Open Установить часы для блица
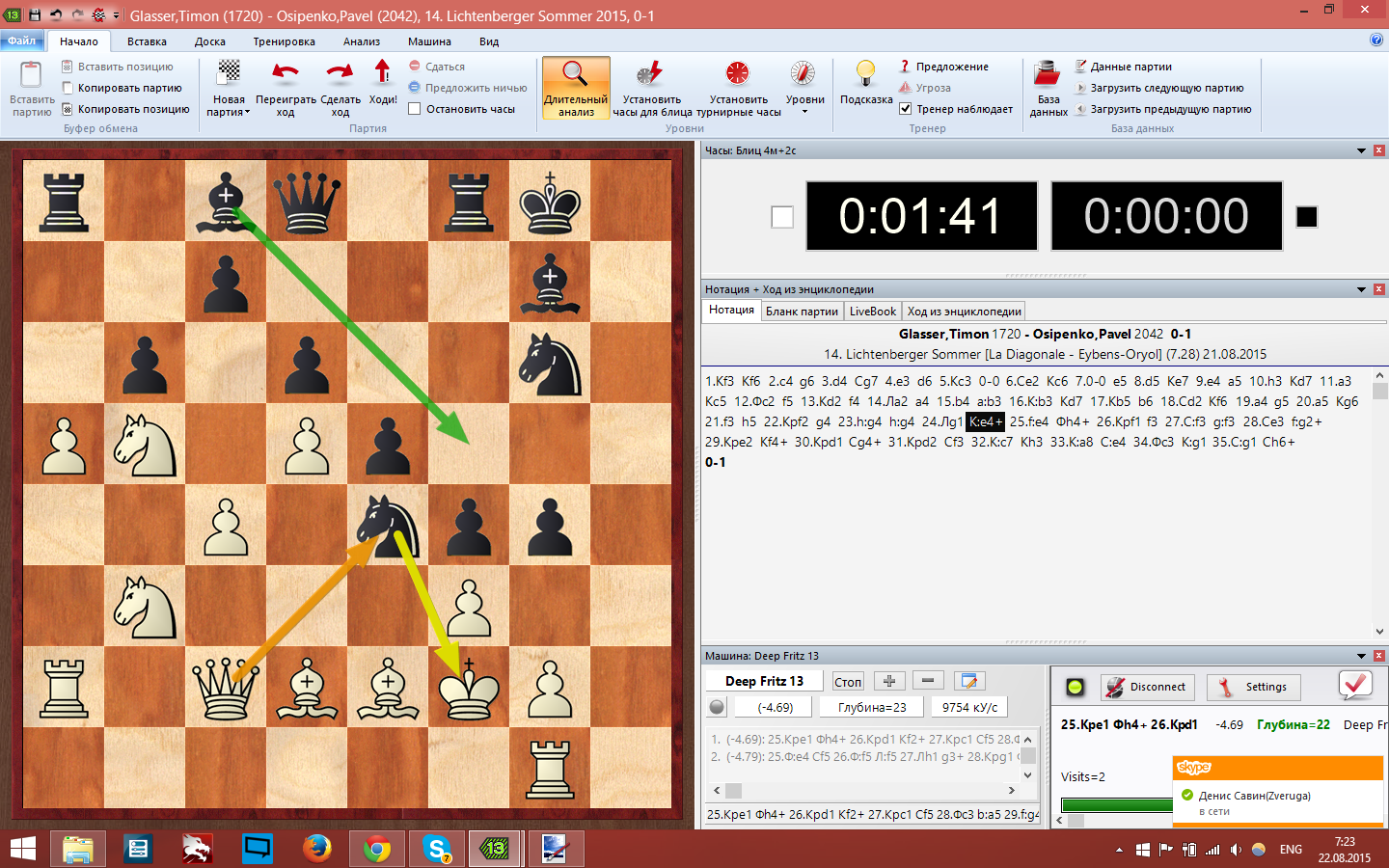Screen dimensions: 1389x868 click(x=651, y=88)
